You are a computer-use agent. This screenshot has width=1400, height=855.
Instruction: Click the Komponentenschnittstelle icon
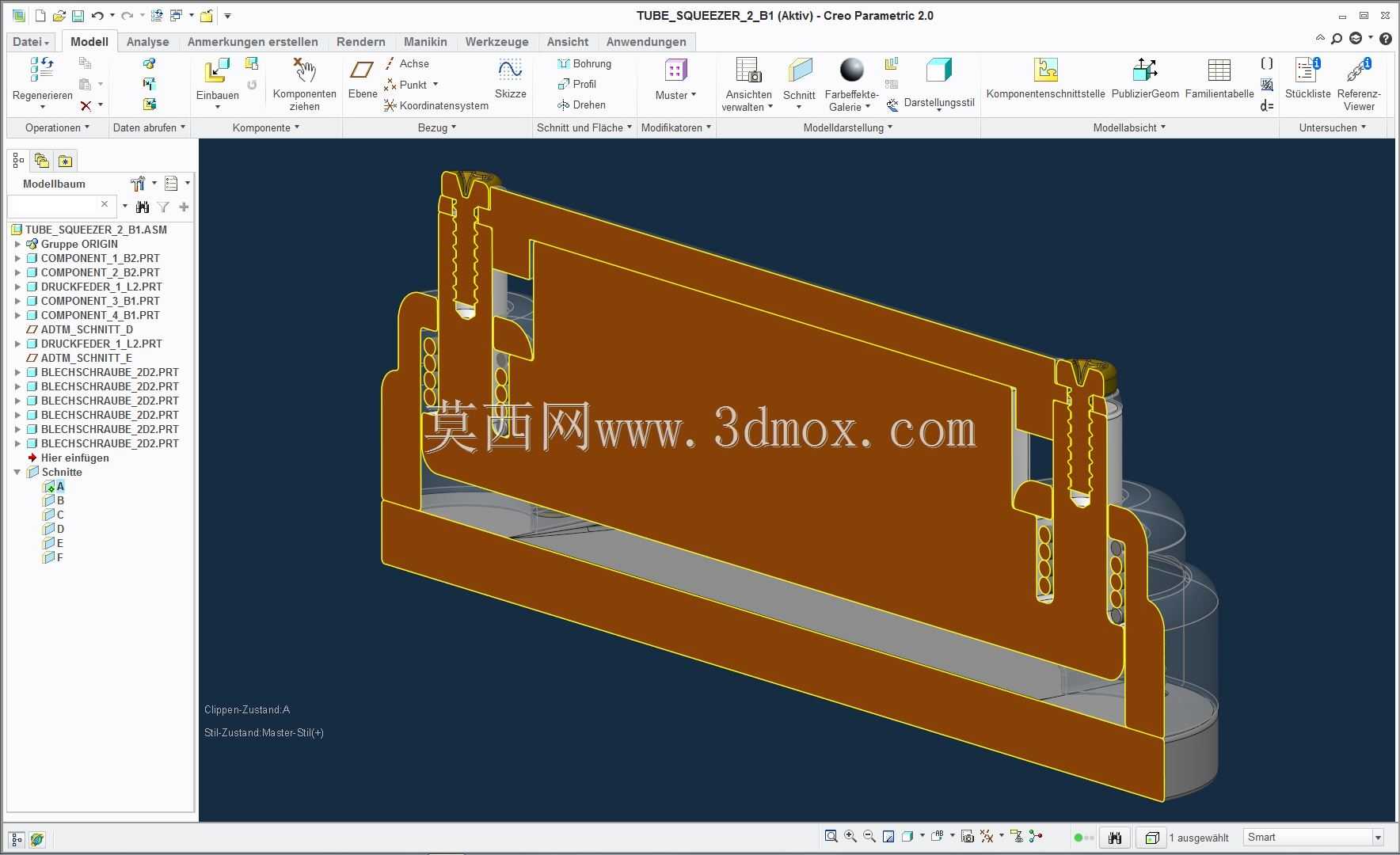coord(1046,70)
